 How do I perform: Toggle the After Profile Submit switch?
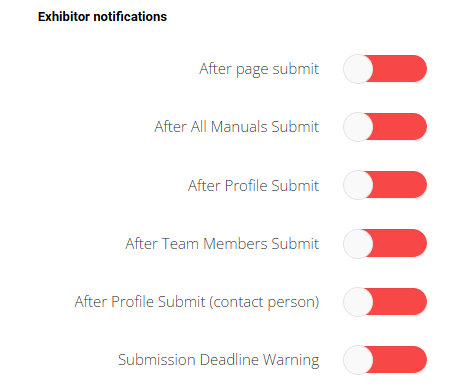coord(385,185)
